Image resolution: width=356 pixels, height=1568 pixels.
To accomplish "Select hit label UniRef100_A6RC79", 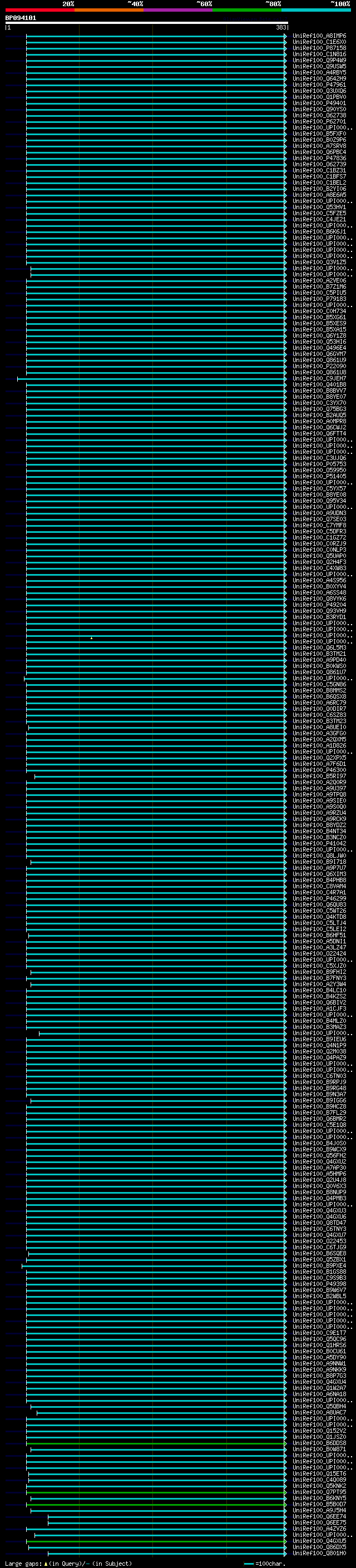I will click(x=319, y=703).
